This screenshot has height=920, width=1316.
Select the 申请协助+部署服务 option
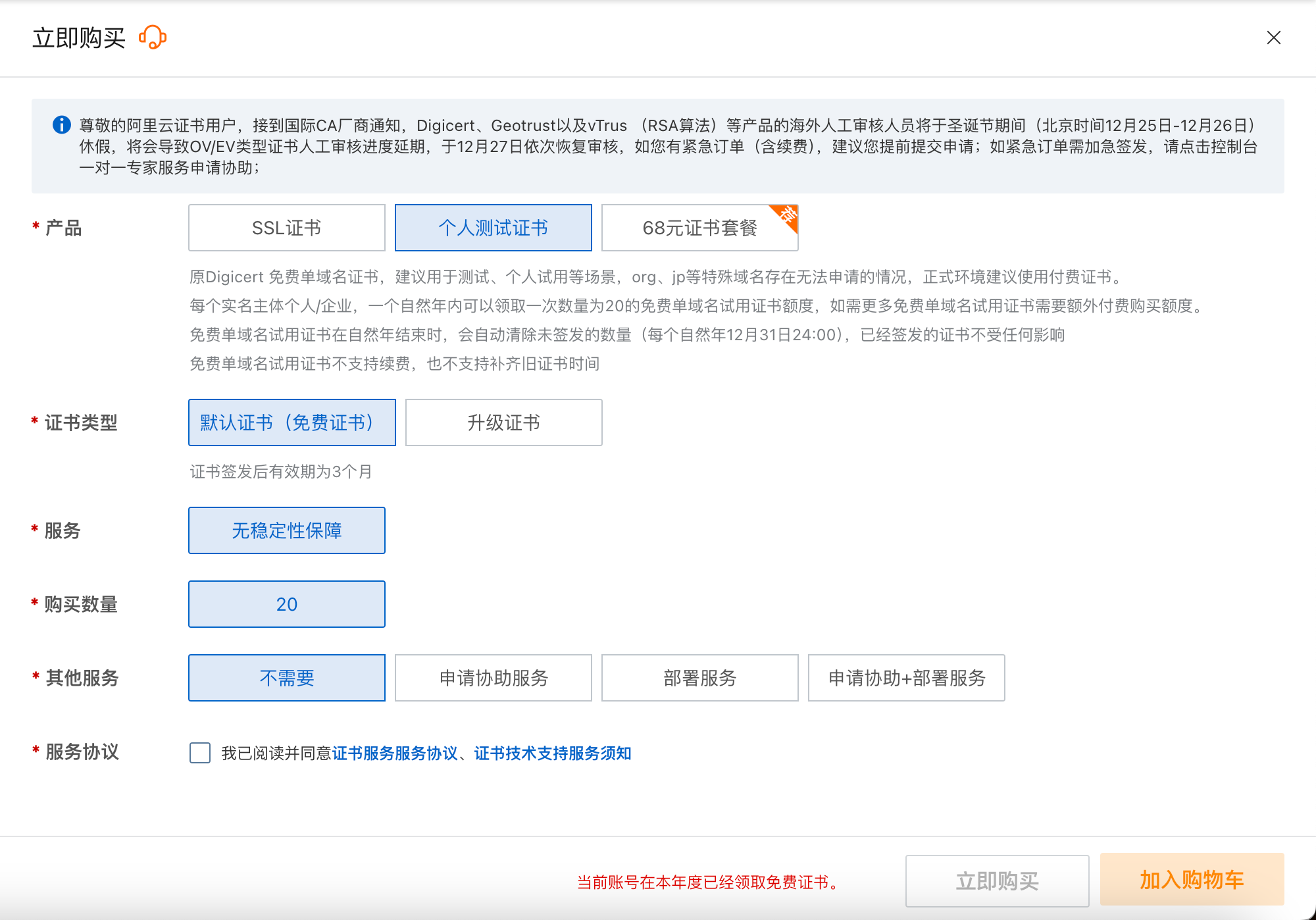[x=906, y=678]
